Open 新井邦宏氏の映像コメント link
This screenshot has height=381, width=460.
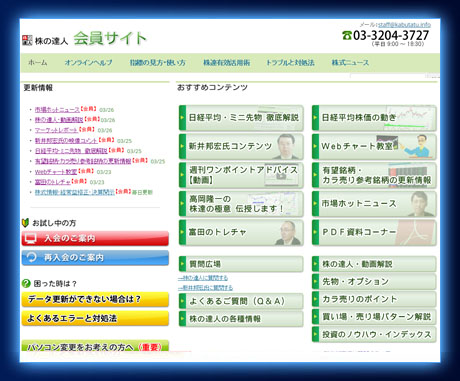click(66, 140)
